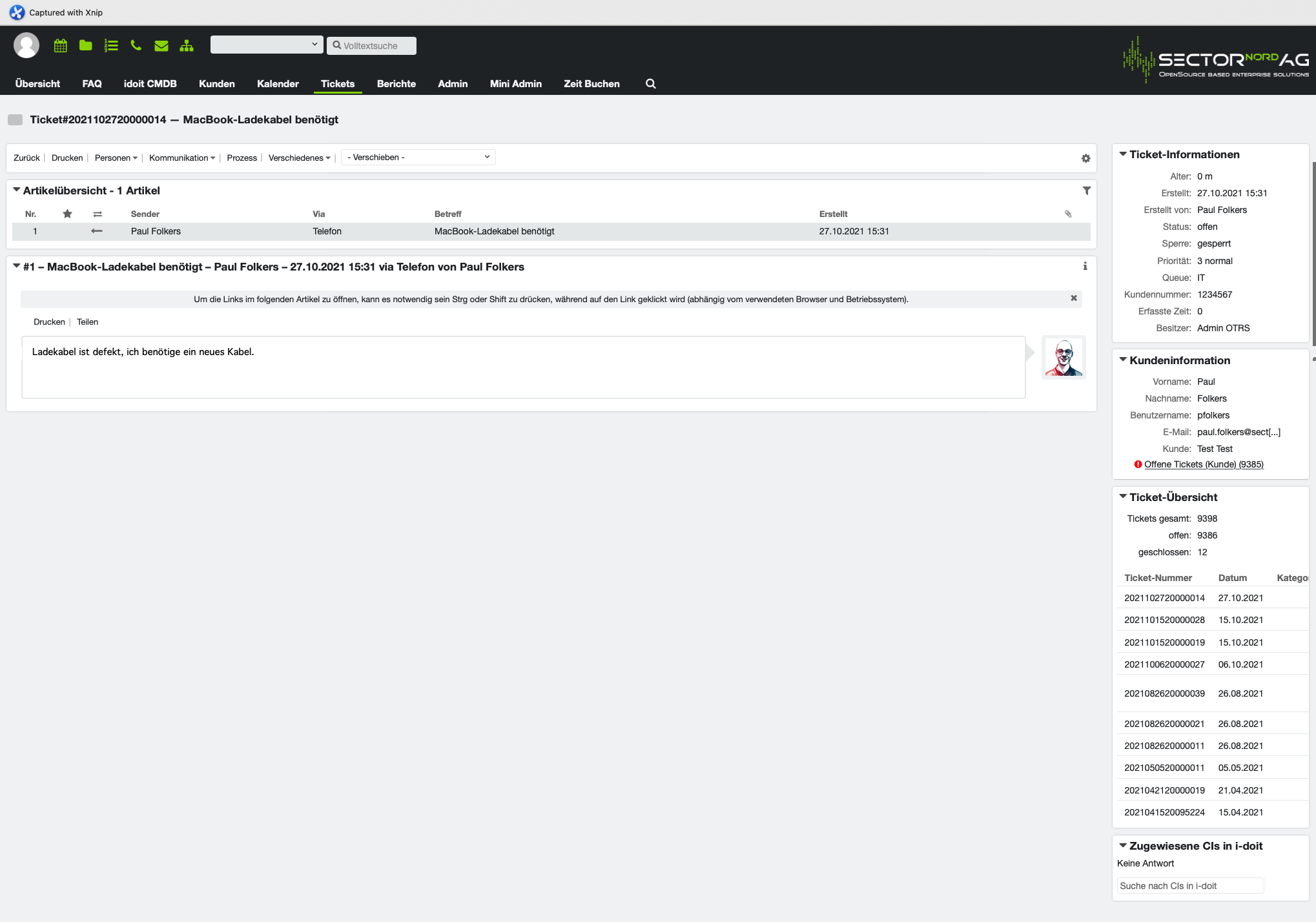Sort articles by Sender column
This screenshot has width=1316, height=922.
pyautogui.click(x=145, y=214)
